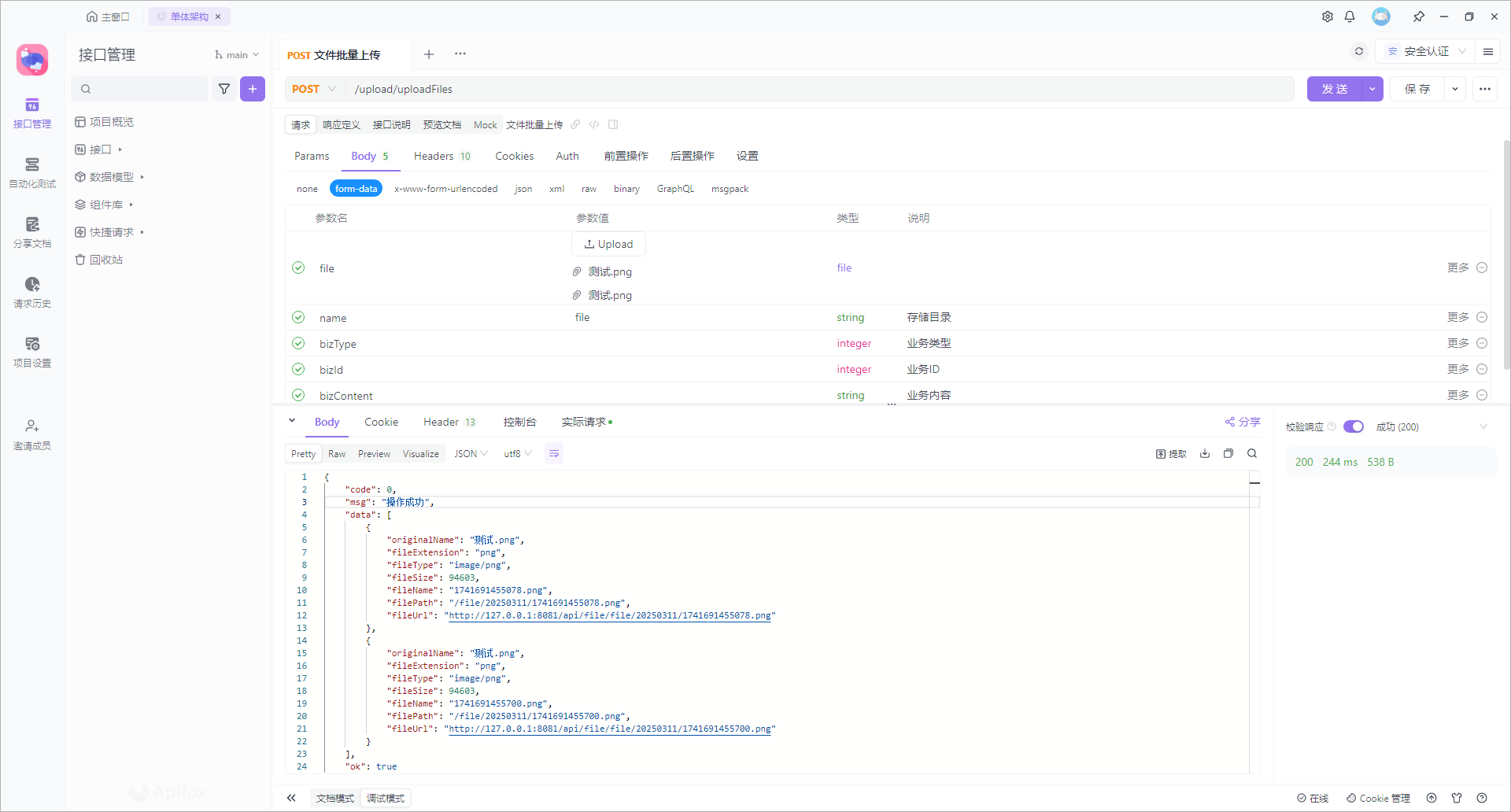Expand the 数据模型 tree item
This screenshot has height=812, width=1511.
(111, 177)
